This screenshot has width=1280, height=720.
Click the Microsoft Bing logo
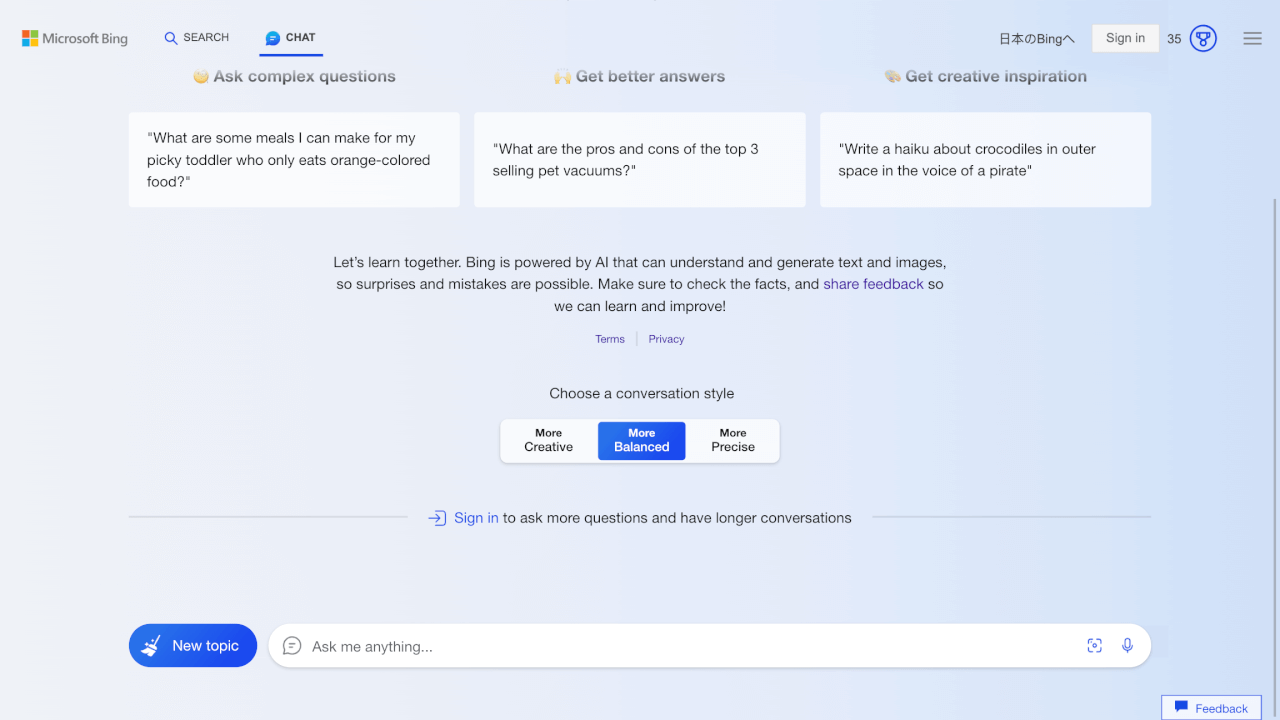tap(75, 38)
